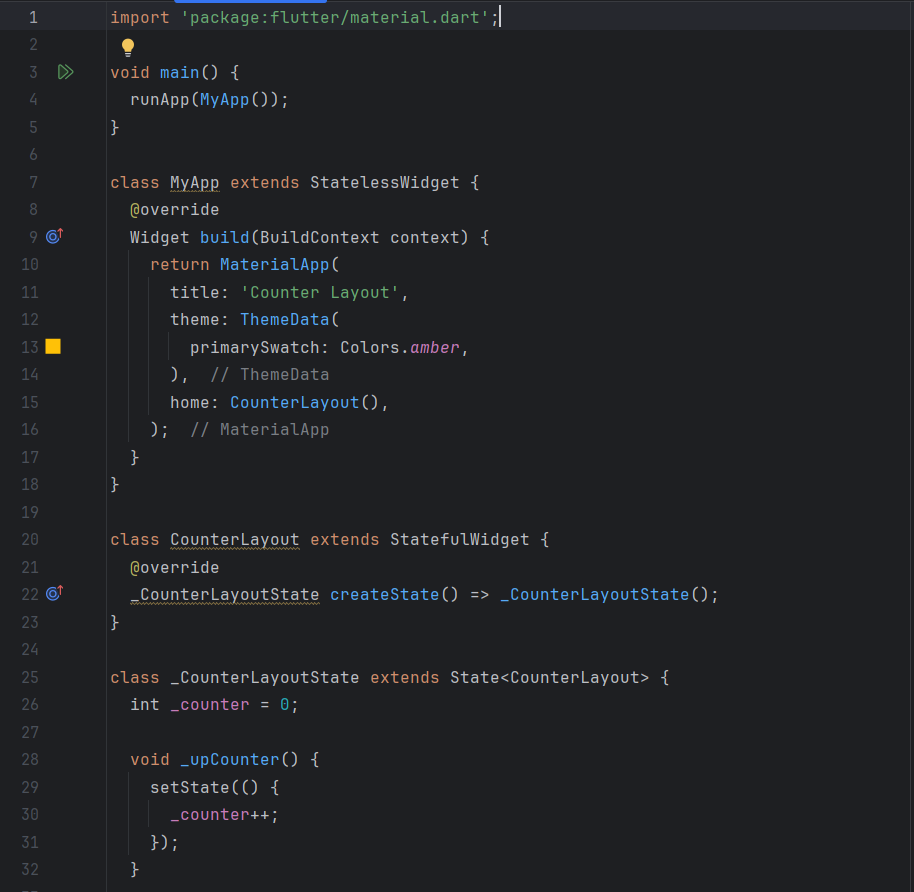
Task: Click line number 28 in the gutter
Action: (30, 760)
